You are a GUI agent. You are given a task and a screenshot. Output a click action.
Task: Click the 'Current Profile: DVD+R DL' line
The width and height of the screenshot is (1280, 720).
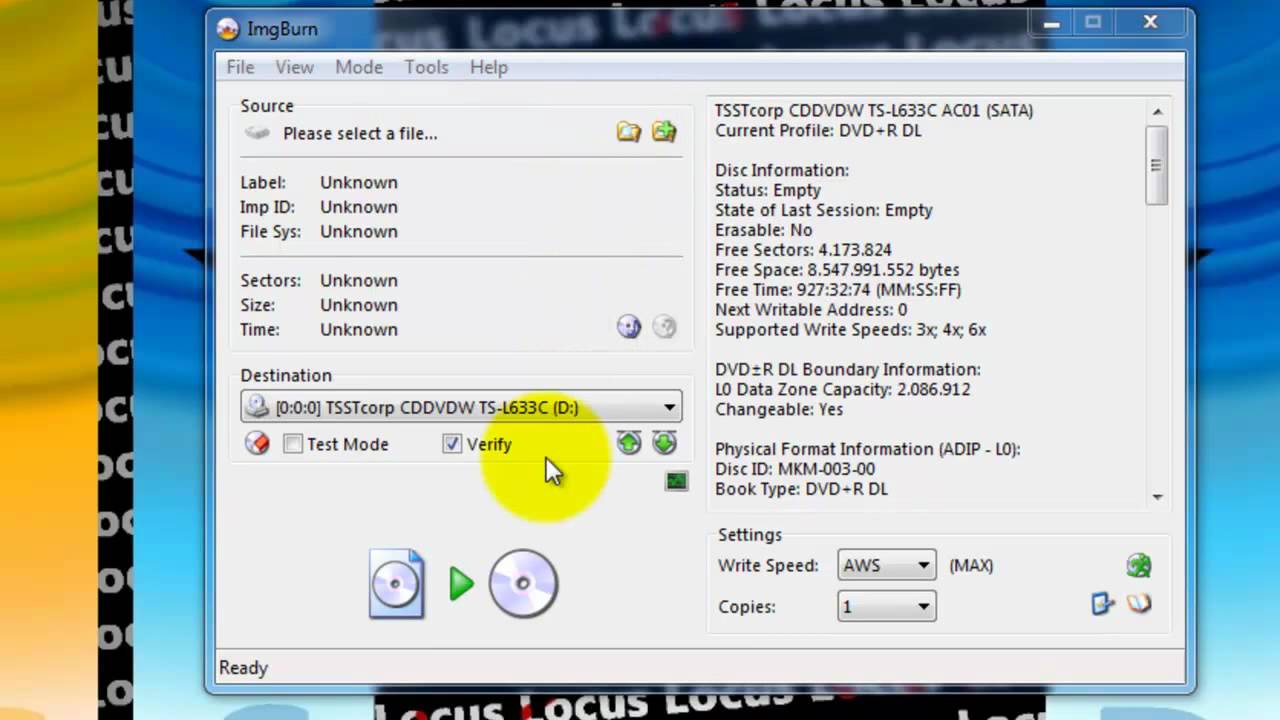point(818,130)
